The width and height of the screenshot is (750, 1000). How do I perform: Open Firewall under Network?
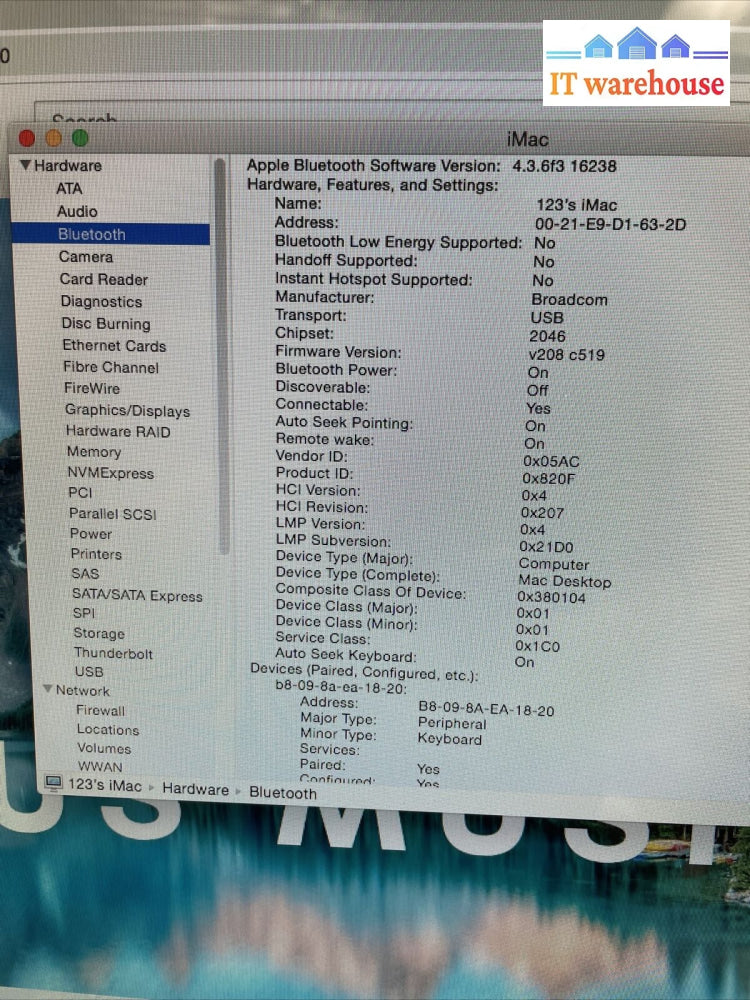tap(100, 711)
